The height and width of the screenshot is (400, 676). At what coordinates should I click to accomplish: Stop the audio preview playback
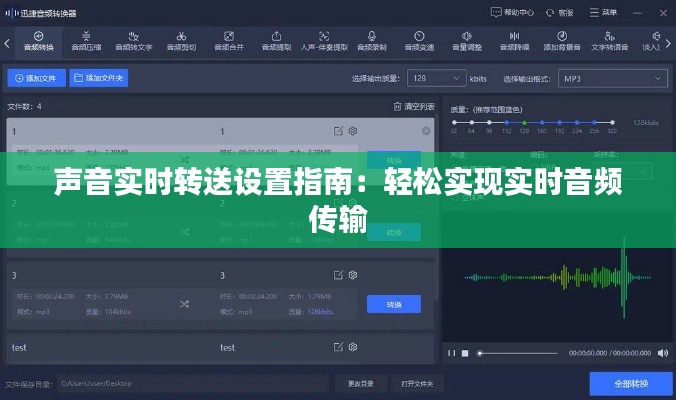point(464,353)
